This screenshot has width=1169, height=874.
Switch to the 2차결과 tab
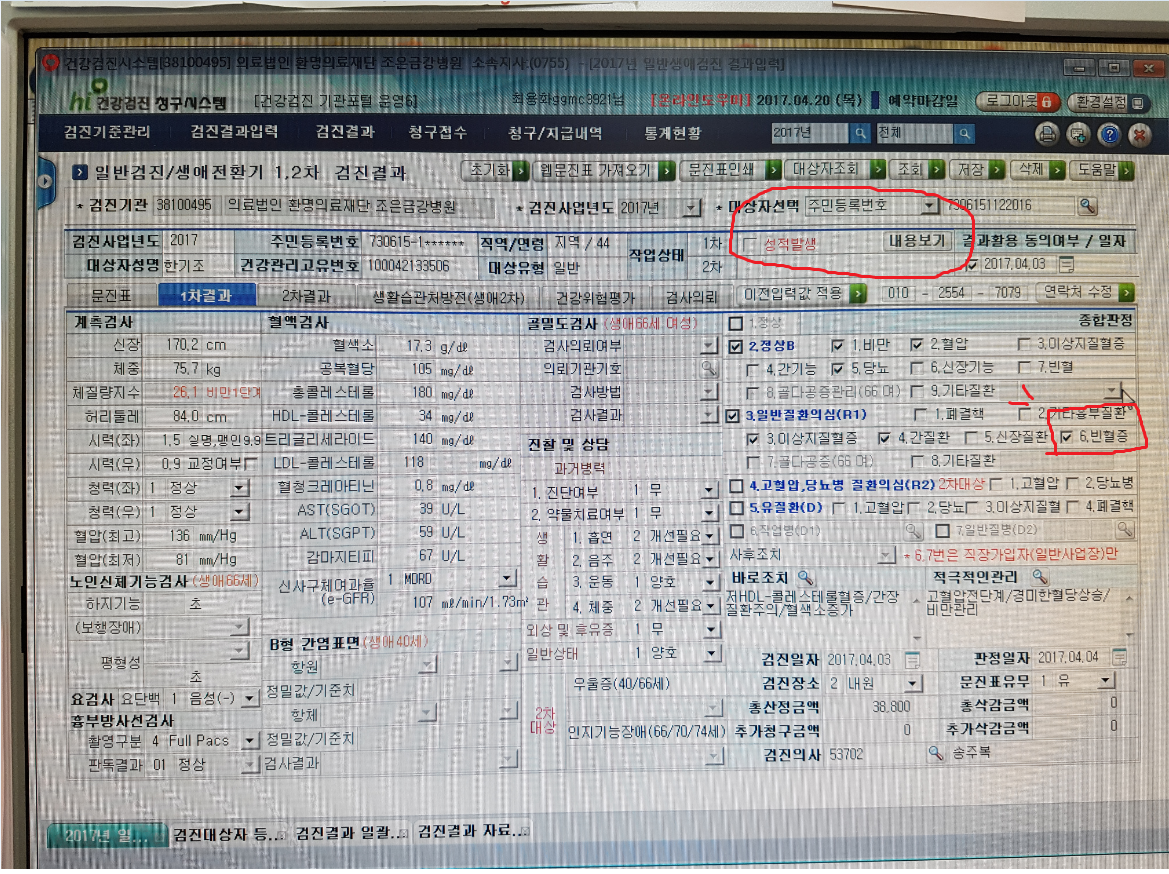click(306, 296)
